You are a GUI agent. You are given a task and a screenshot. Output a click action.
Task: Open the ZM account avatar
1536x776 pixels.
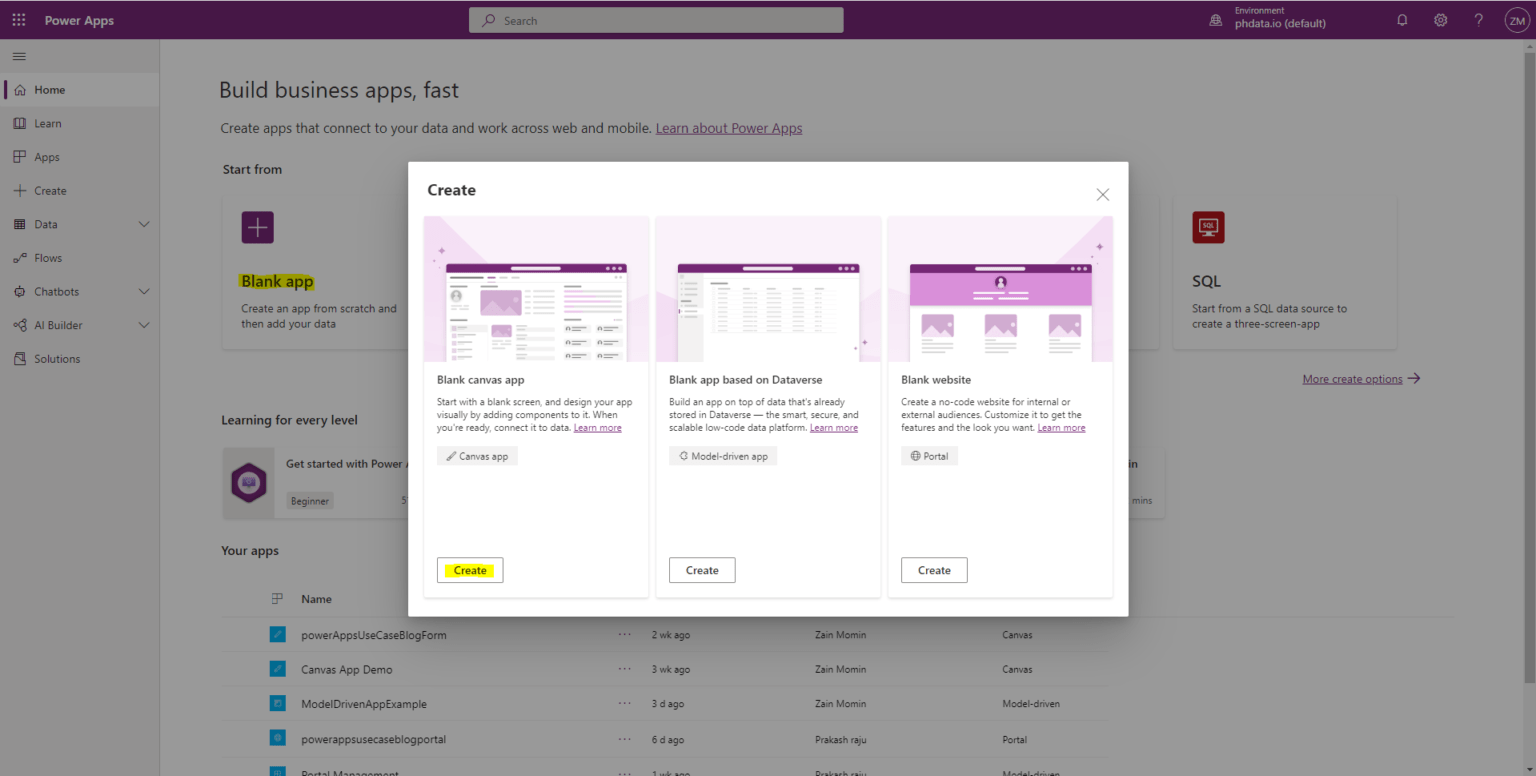[1516, 19]
